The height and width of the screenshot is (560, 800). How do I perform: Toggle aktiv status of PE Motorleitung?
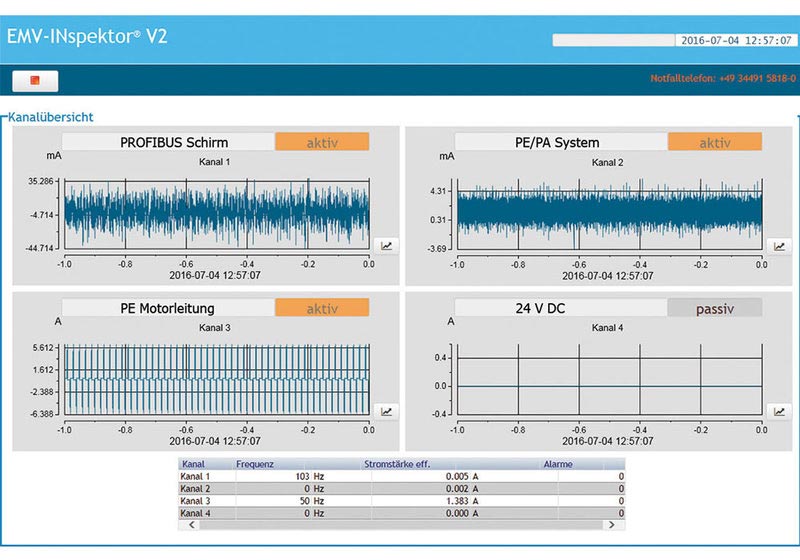pos(322,308)
